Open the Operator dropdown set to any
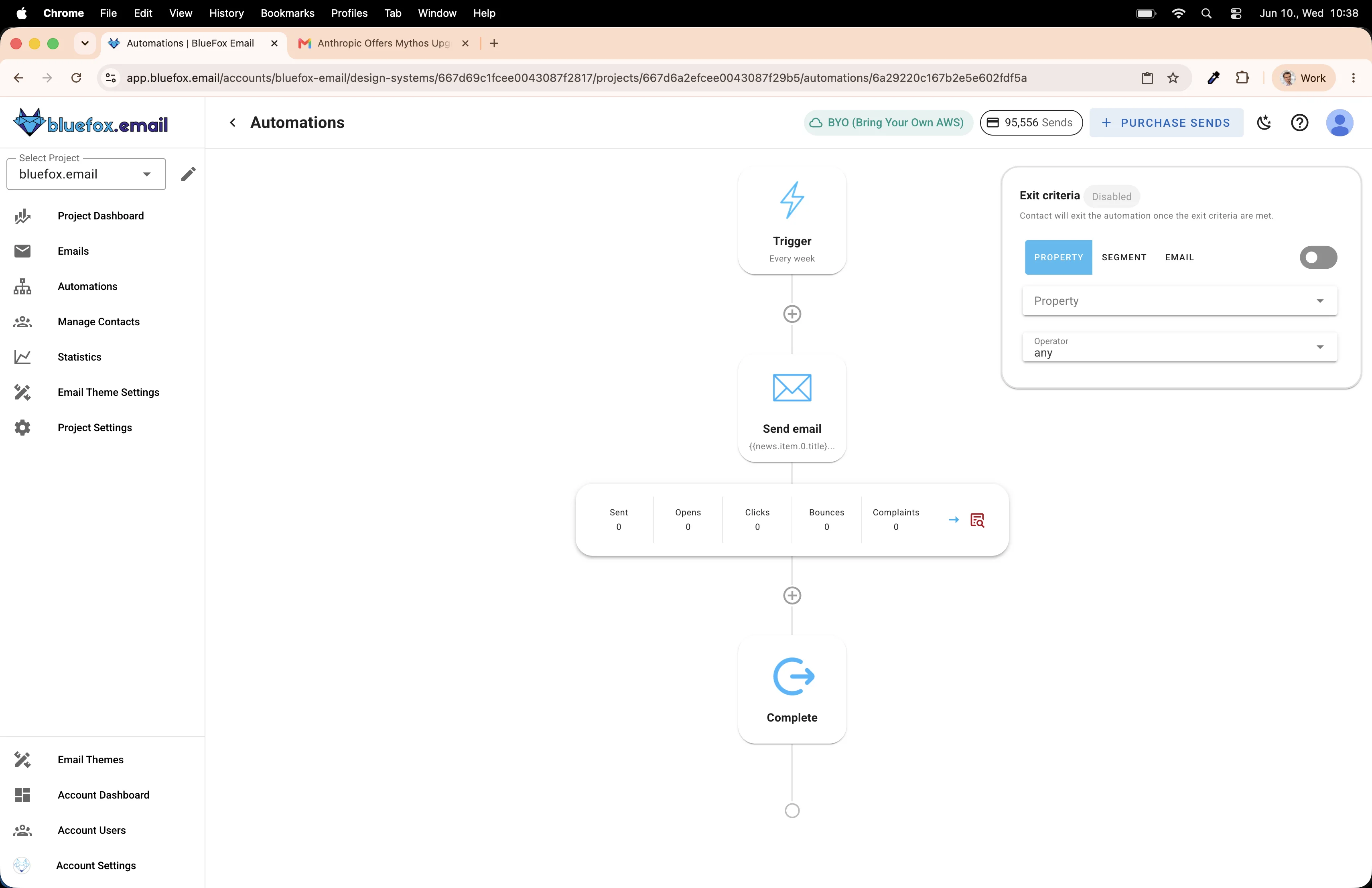This screenshot has width=1372, height=888. [x=1179, y=347]
